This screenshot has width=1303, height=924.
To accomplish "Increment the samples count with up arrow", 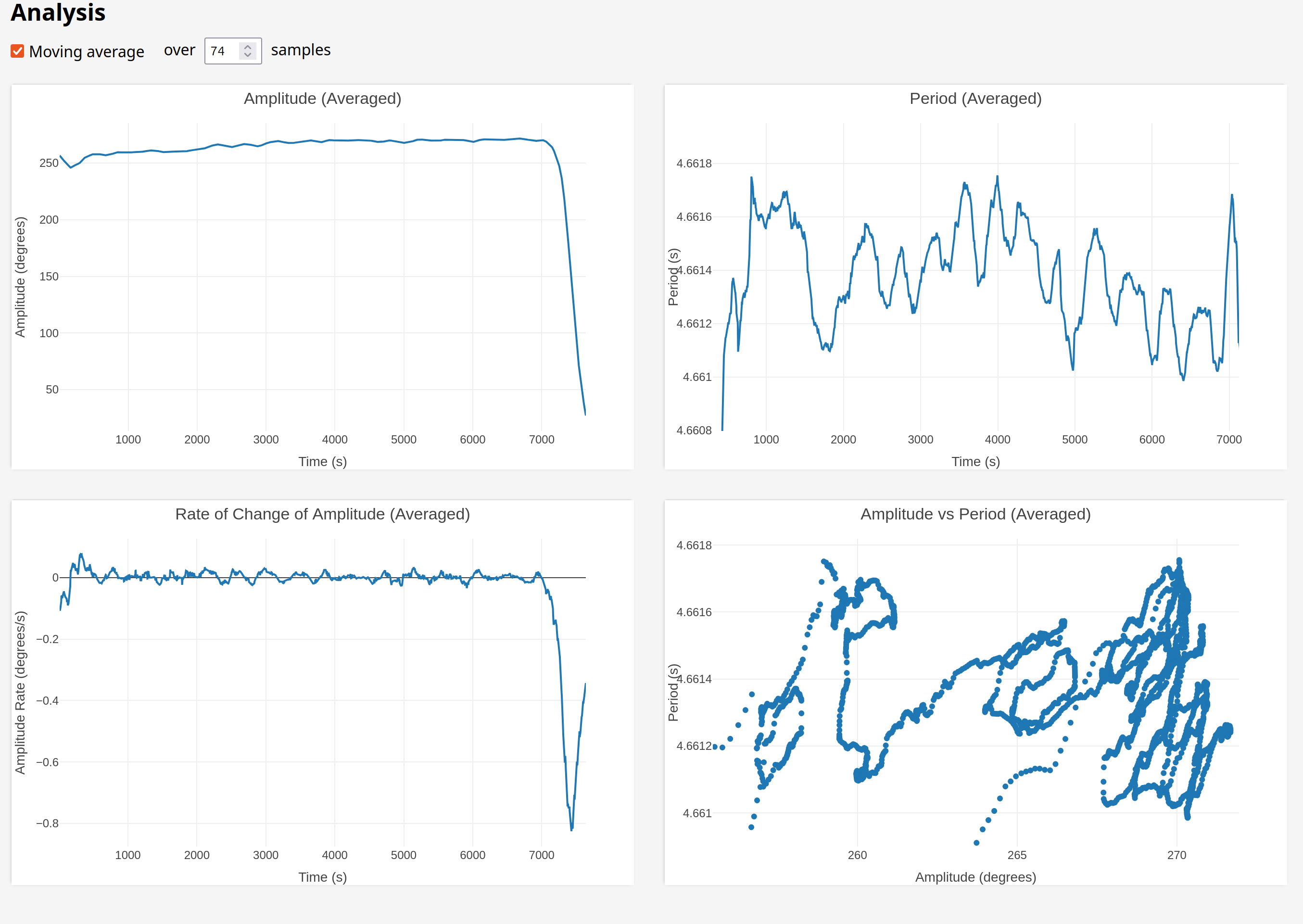I will click(248, 47).
